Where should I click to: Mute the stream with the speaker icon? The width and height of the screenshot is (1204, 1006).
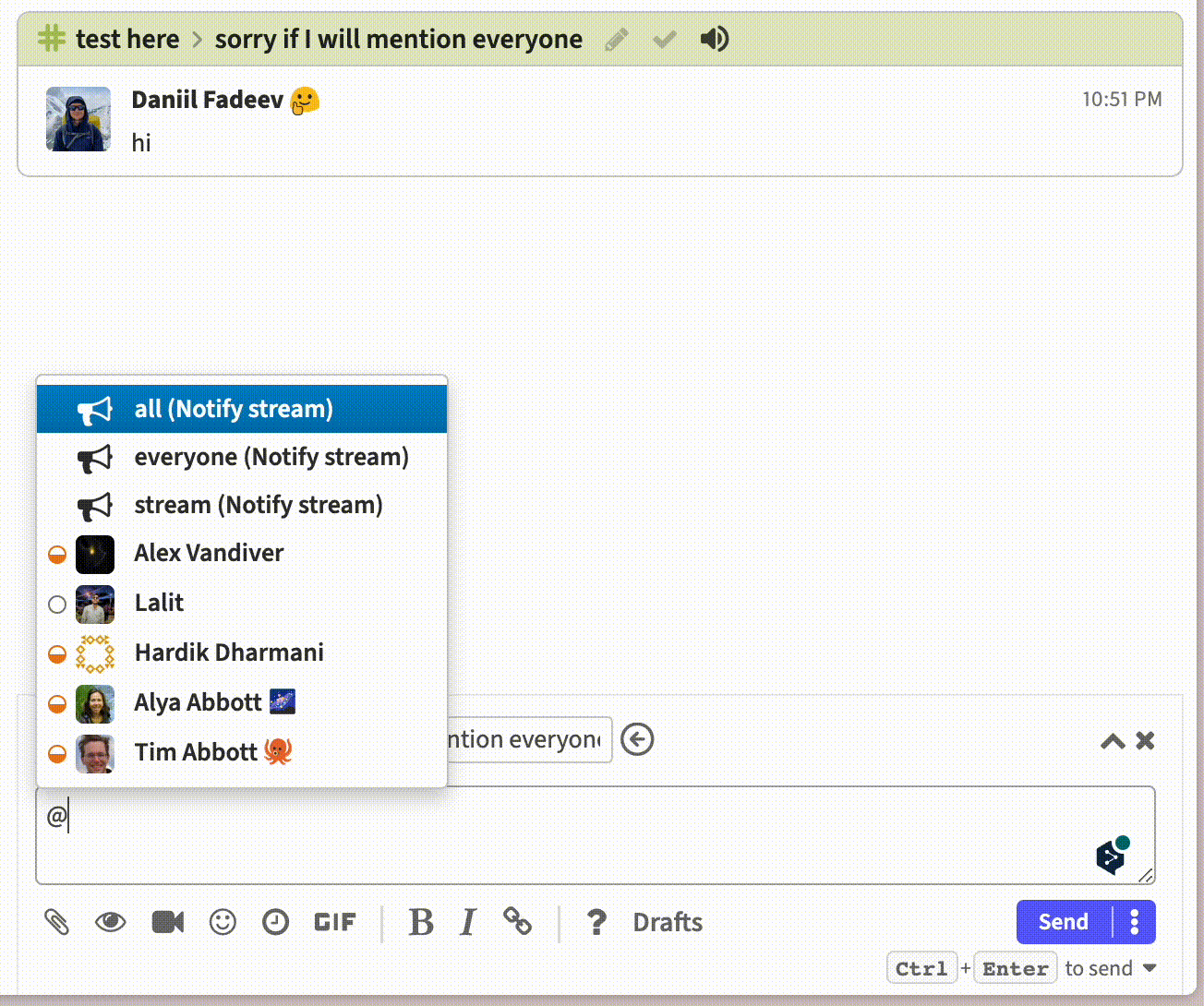tap(715, 39)
